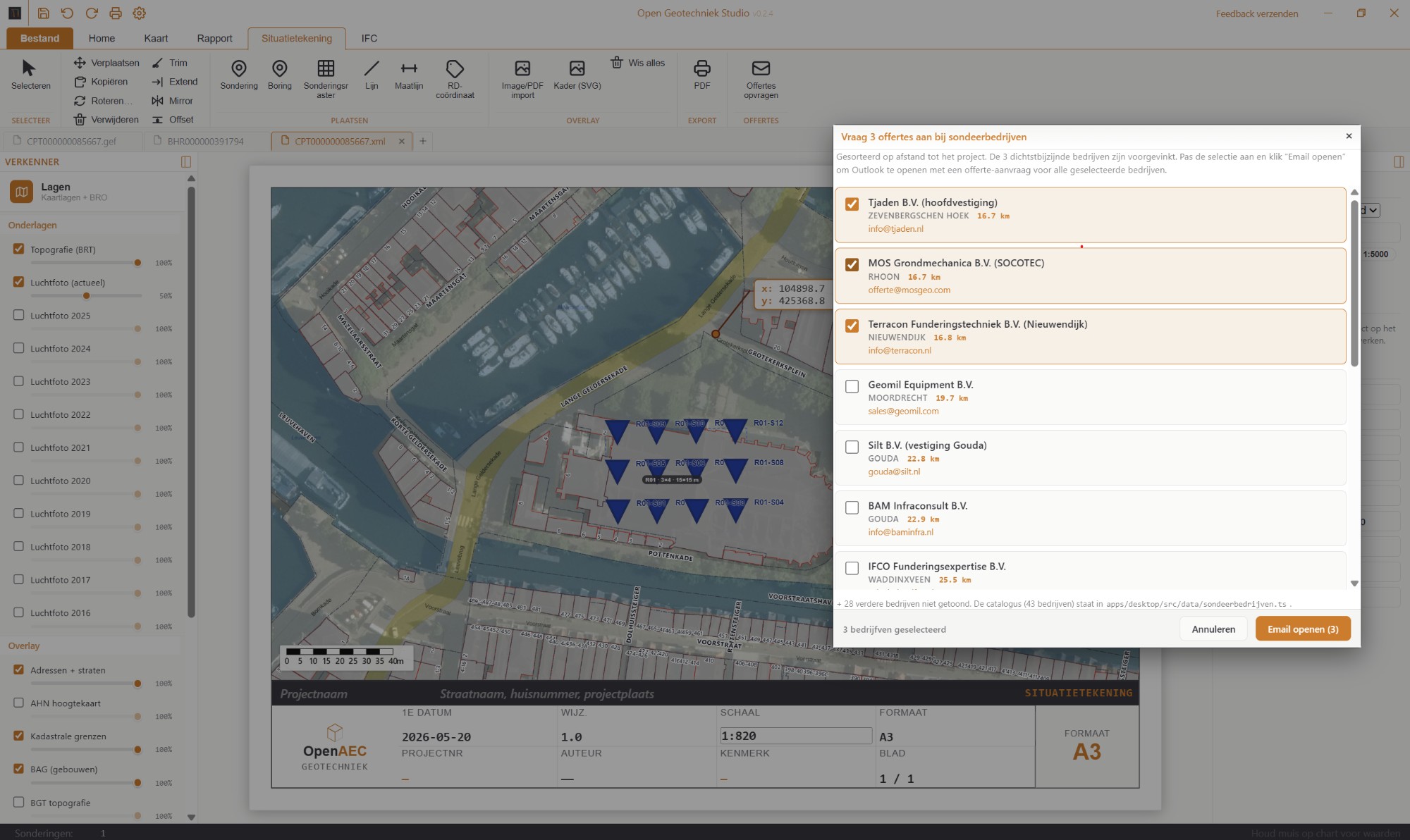Check Silt B.V. Gouda checkbox
Viewport: 1410px width, 840px height.
coord(852,447)
